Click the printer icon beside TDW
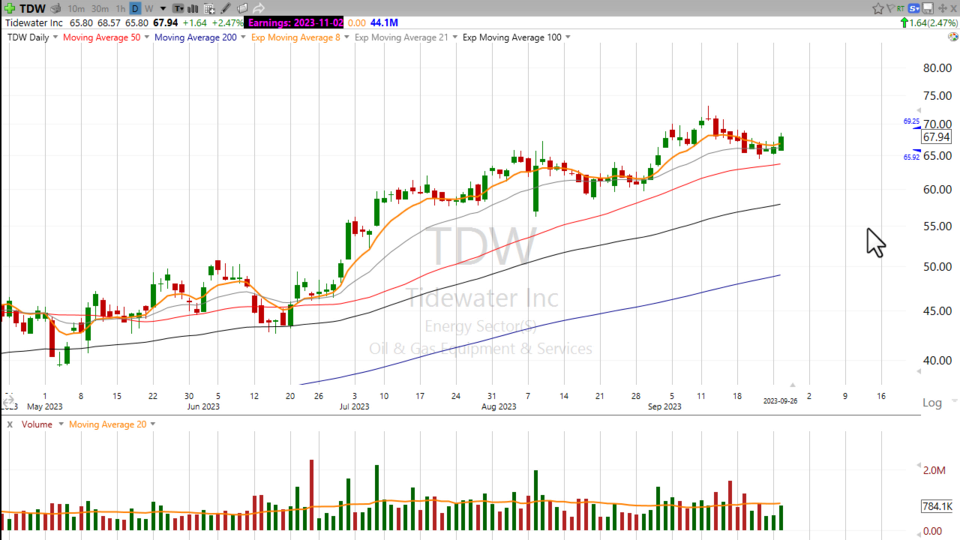This screenshot has height=540, width=960. click(56, 9)
